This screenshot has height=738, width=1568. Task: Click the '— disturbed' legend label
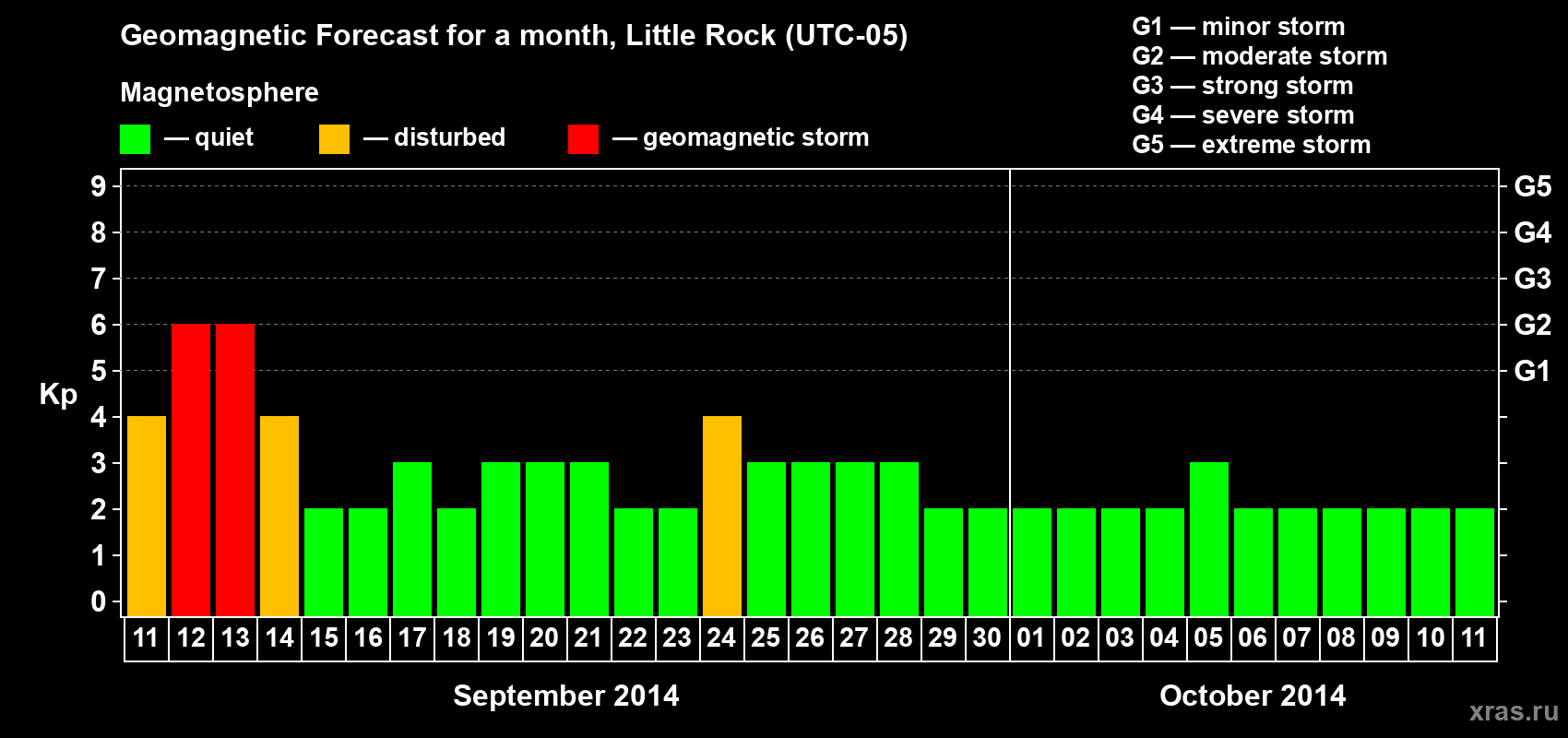tap(434, 137)
